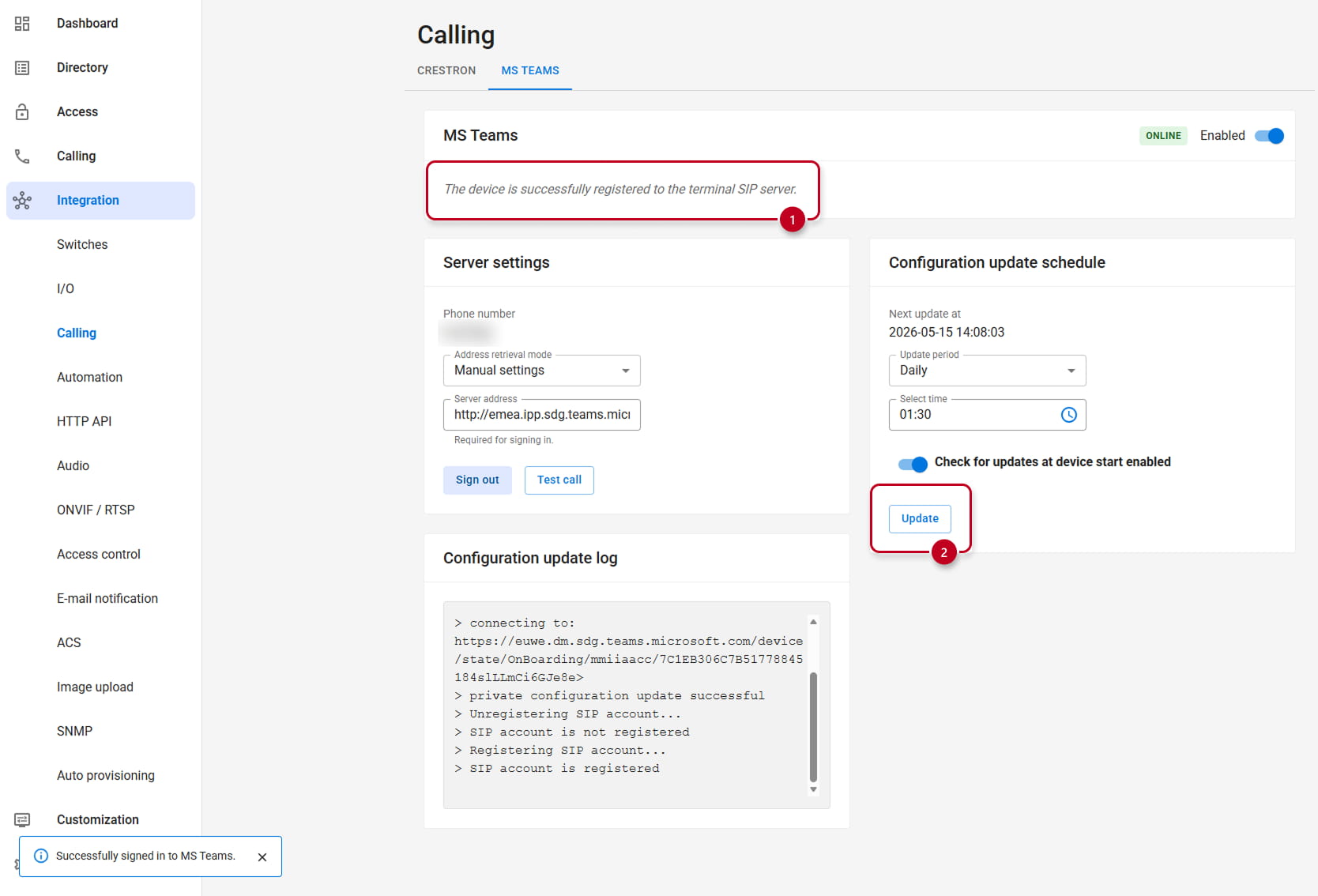Image resolution: width=1318 pixels, height=896 pixels.
Task: Click 'private configuration update successful' log line
Action: 609,696
